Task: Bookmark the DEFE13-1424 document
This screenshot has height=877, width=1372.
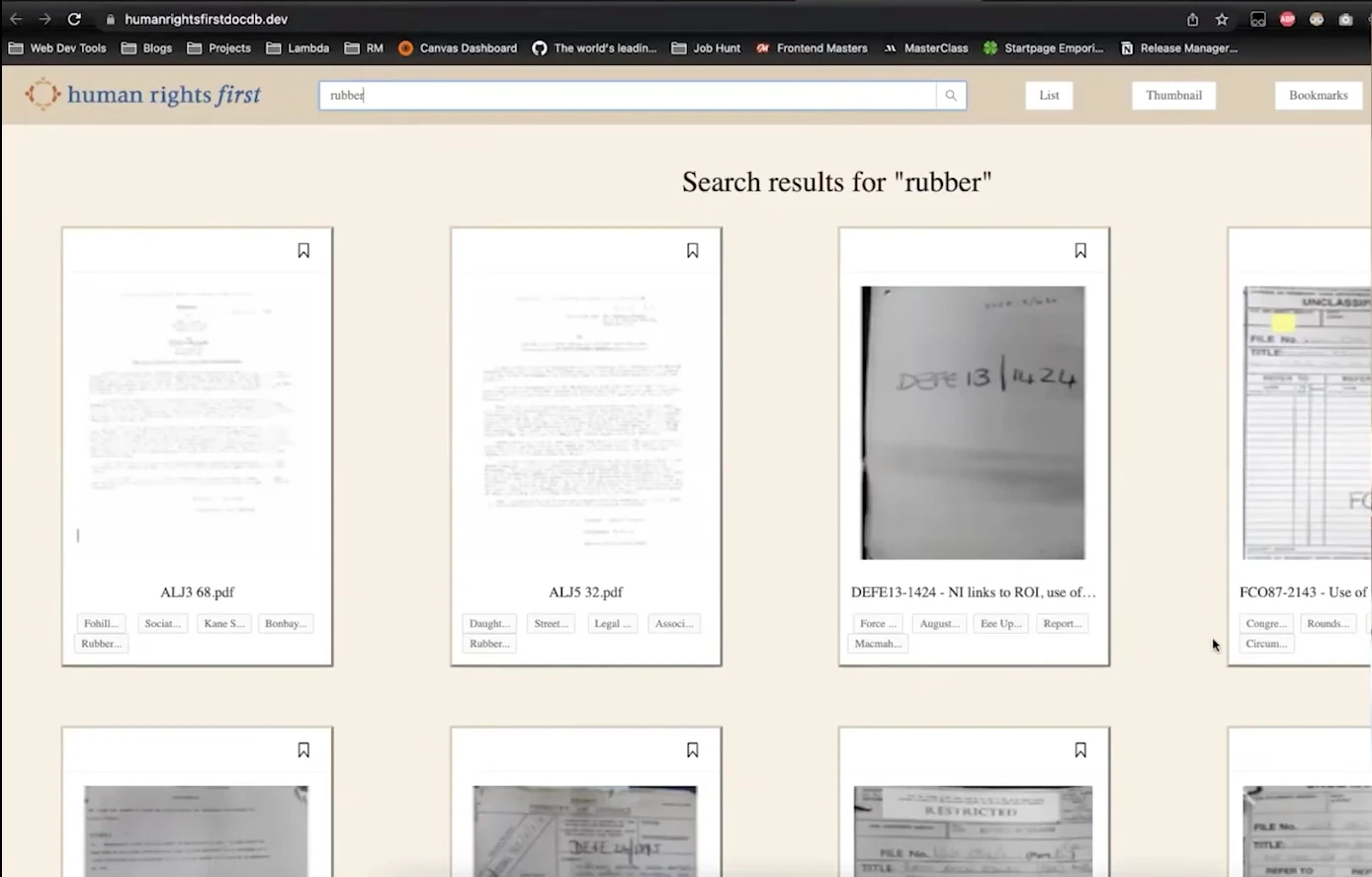Action: point(1080,250)
